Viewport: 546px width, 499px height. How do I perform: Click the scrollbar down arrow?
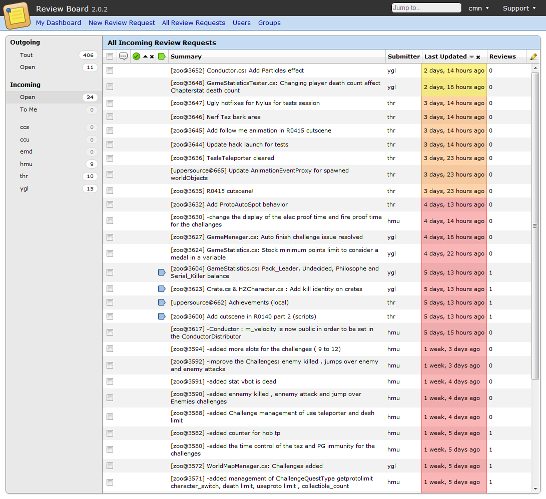point(535,489)
